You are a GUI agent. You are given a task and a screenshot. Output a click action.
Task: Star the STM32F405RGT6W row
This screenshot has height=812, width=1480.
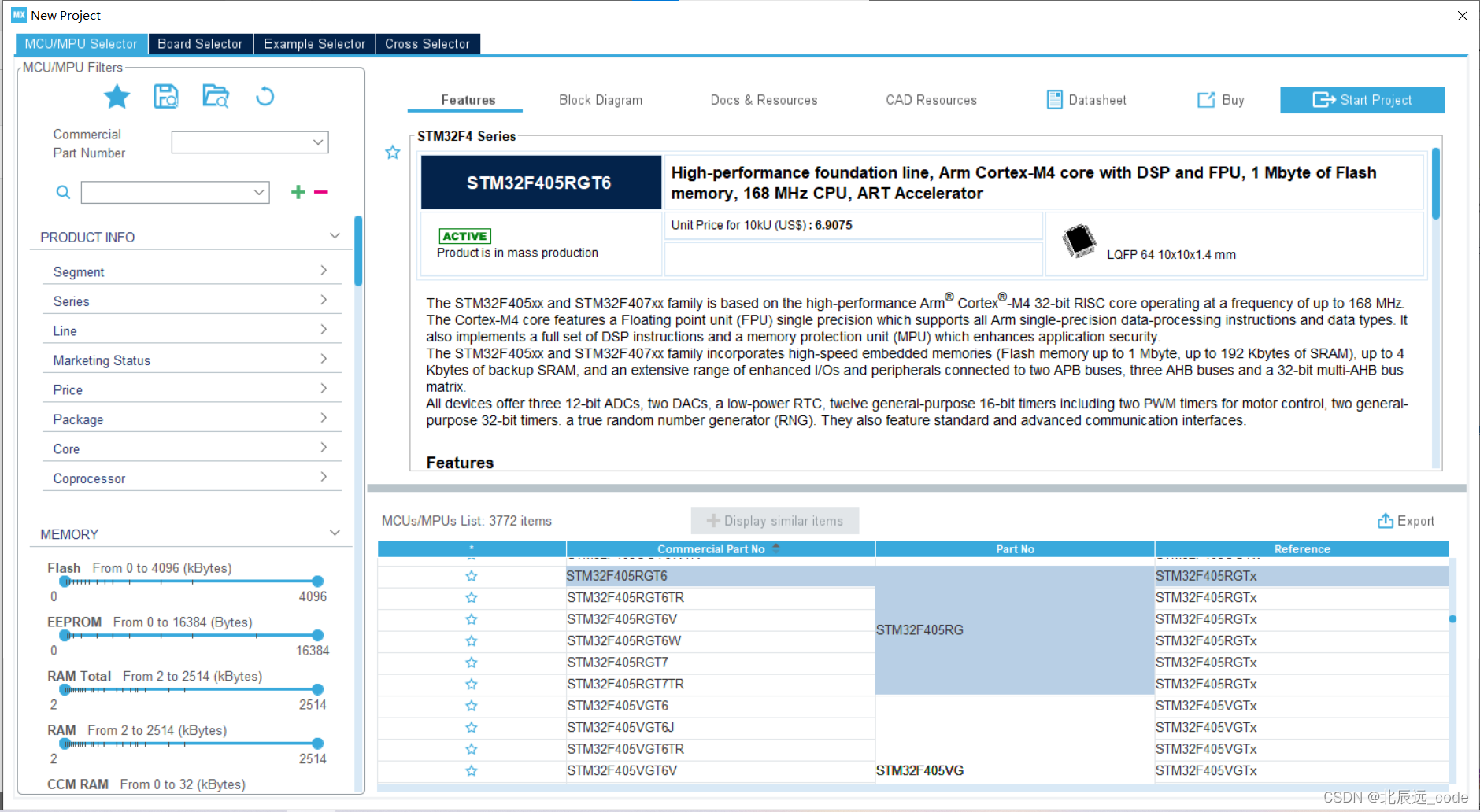tap(471, 641)
